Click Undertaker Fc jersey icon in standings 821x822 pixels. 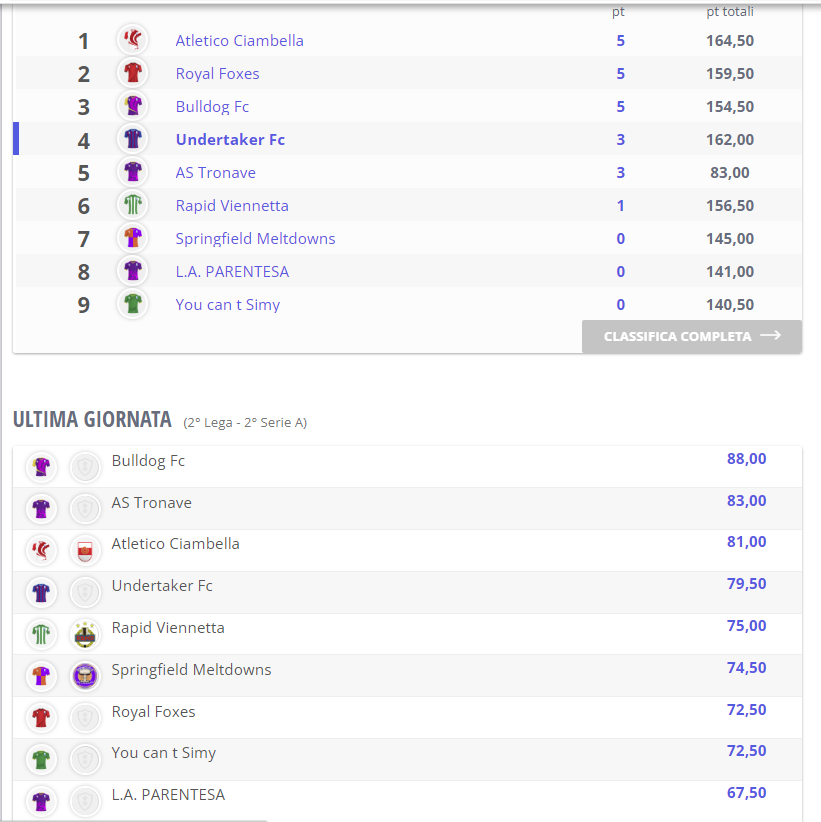133,139
